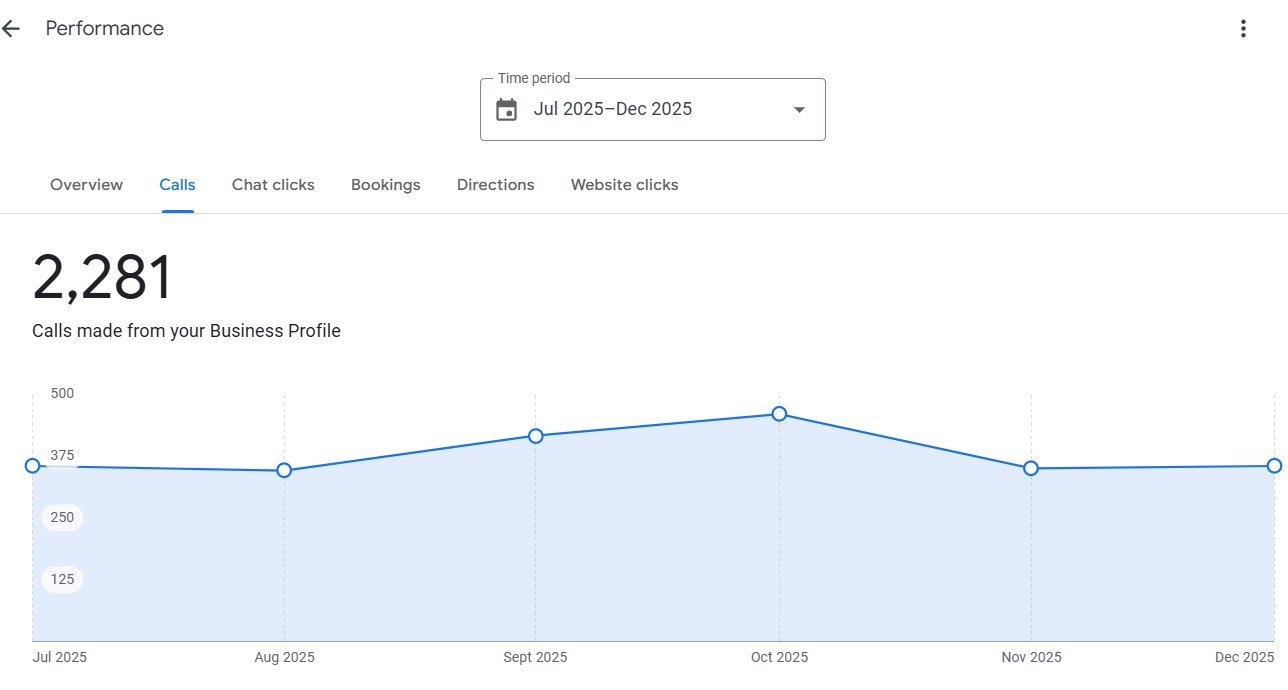1288x690 pixels.
Task: Click the back arrow next to Performance
Action: tap(11, 29)
